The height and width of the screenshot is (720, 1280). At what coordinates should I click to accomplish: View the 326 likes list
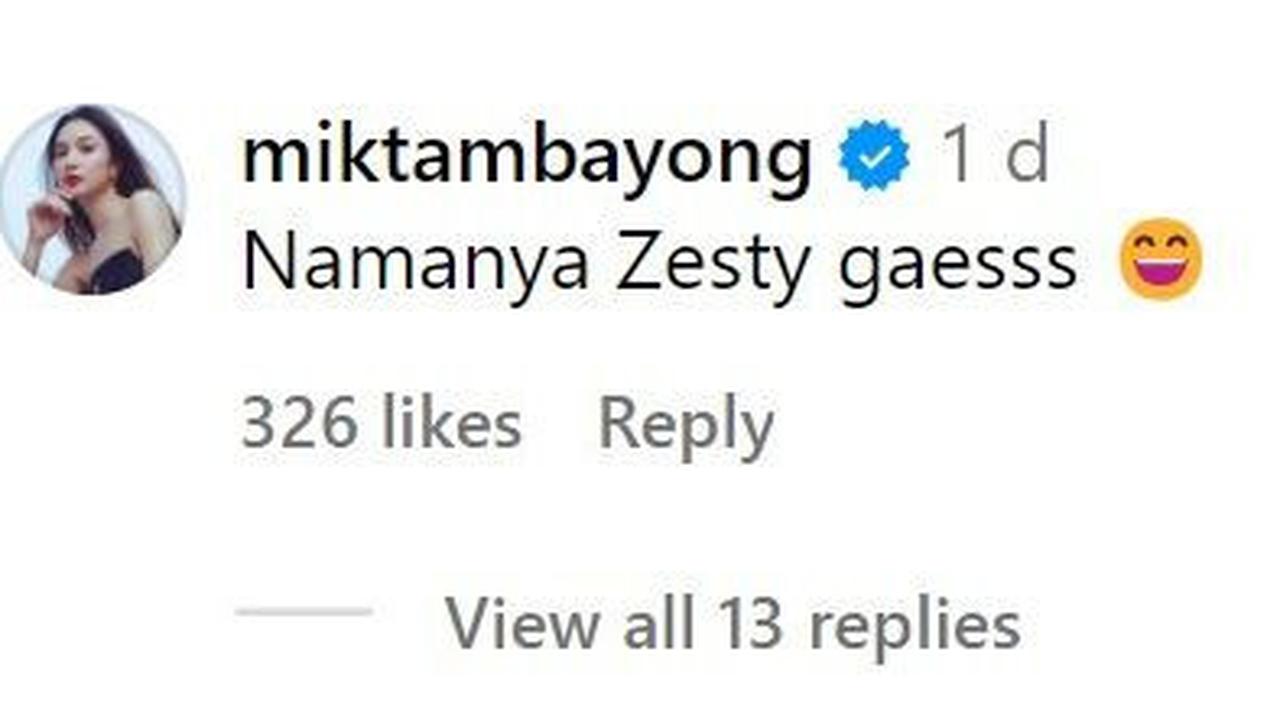click(381, 423)
